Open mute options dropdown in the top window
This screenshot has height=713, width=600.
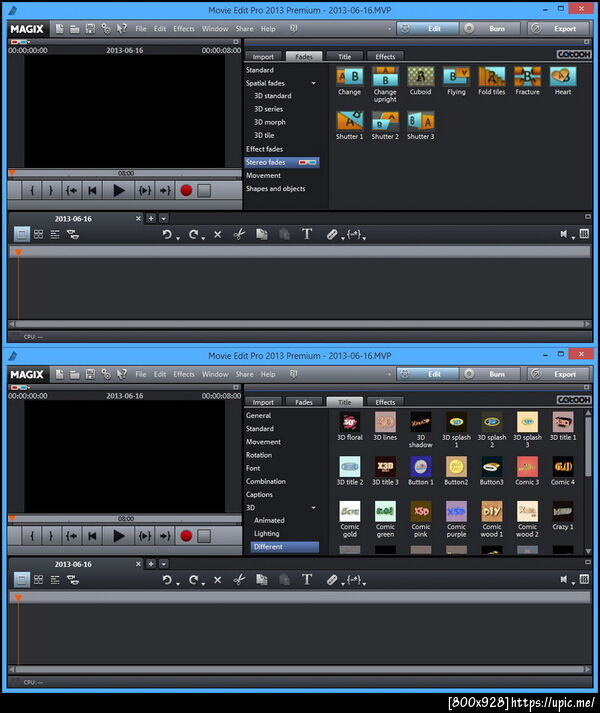573,238
